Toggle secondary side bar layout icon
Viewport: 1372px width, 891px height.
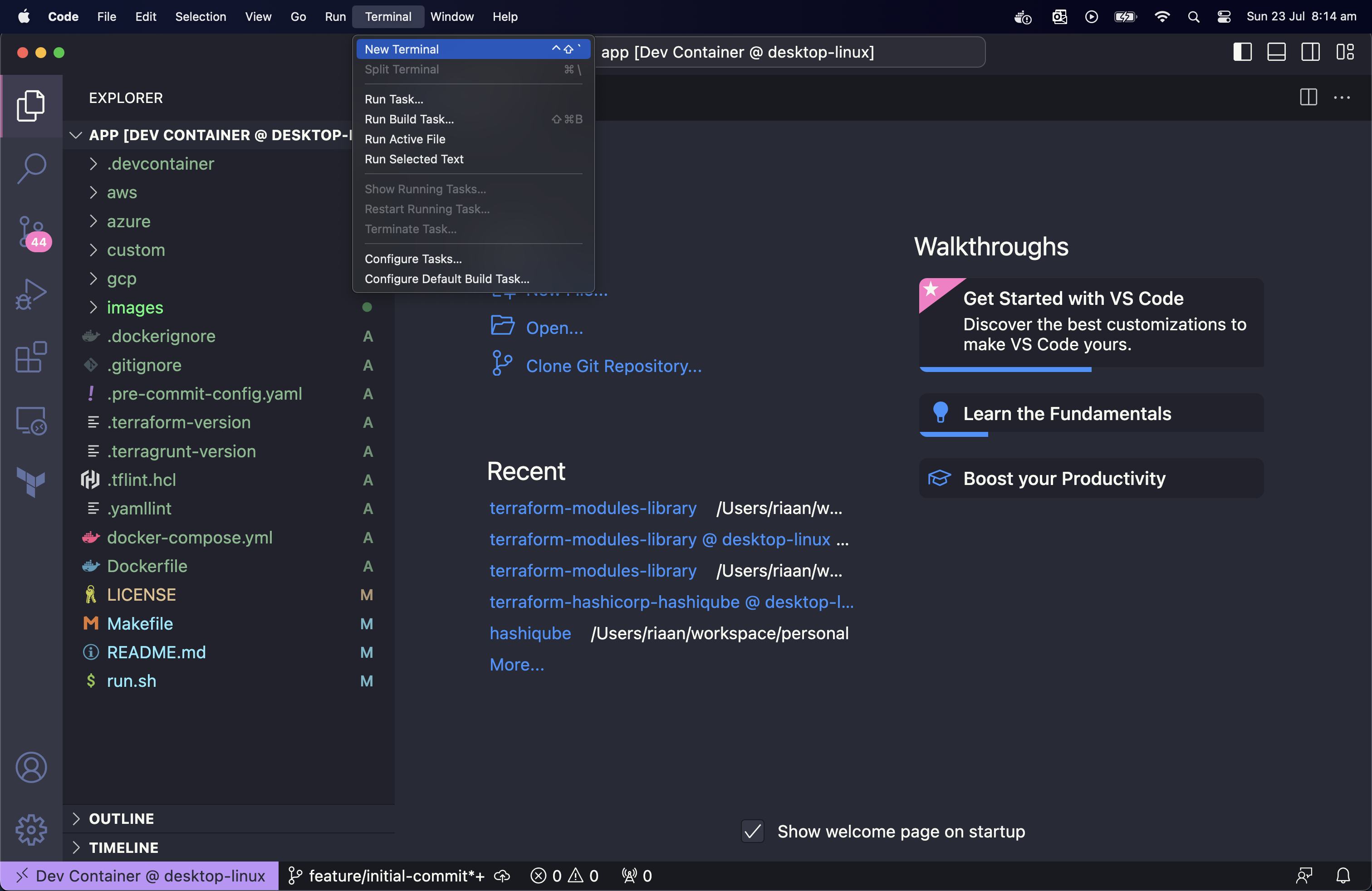[1310, 52]
